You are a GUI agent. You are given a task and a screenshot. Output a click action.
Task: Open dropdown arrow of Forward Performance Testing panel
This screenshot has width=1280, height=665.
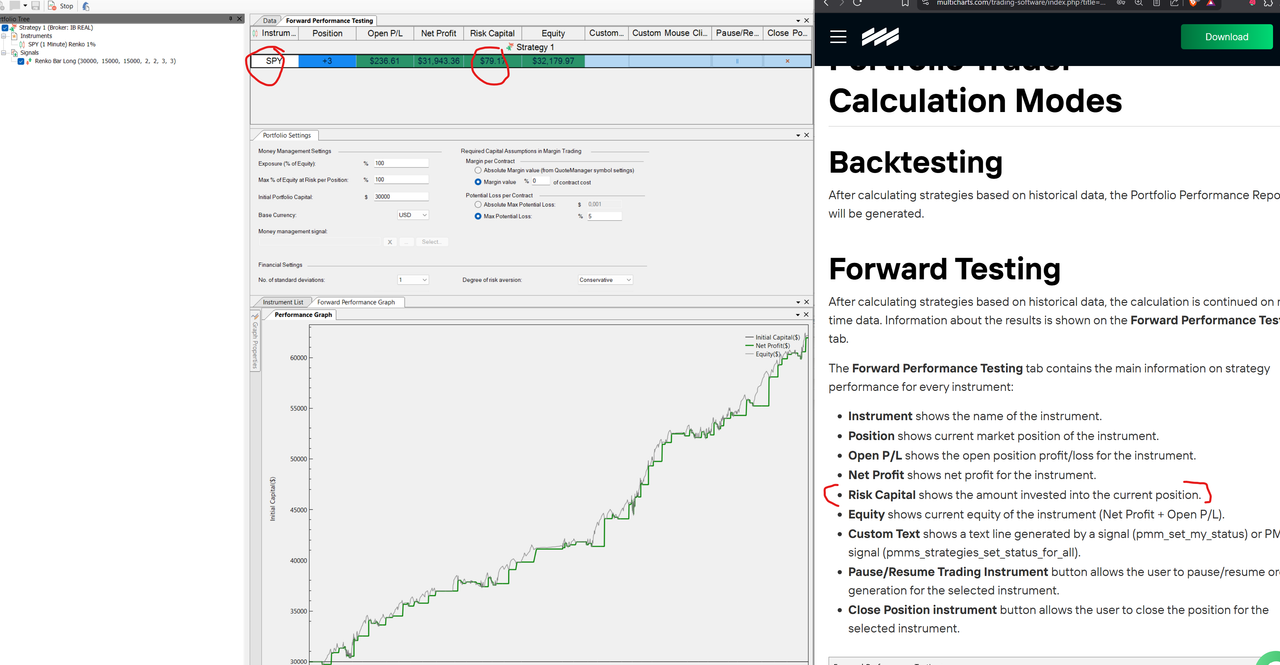[798, 20]
